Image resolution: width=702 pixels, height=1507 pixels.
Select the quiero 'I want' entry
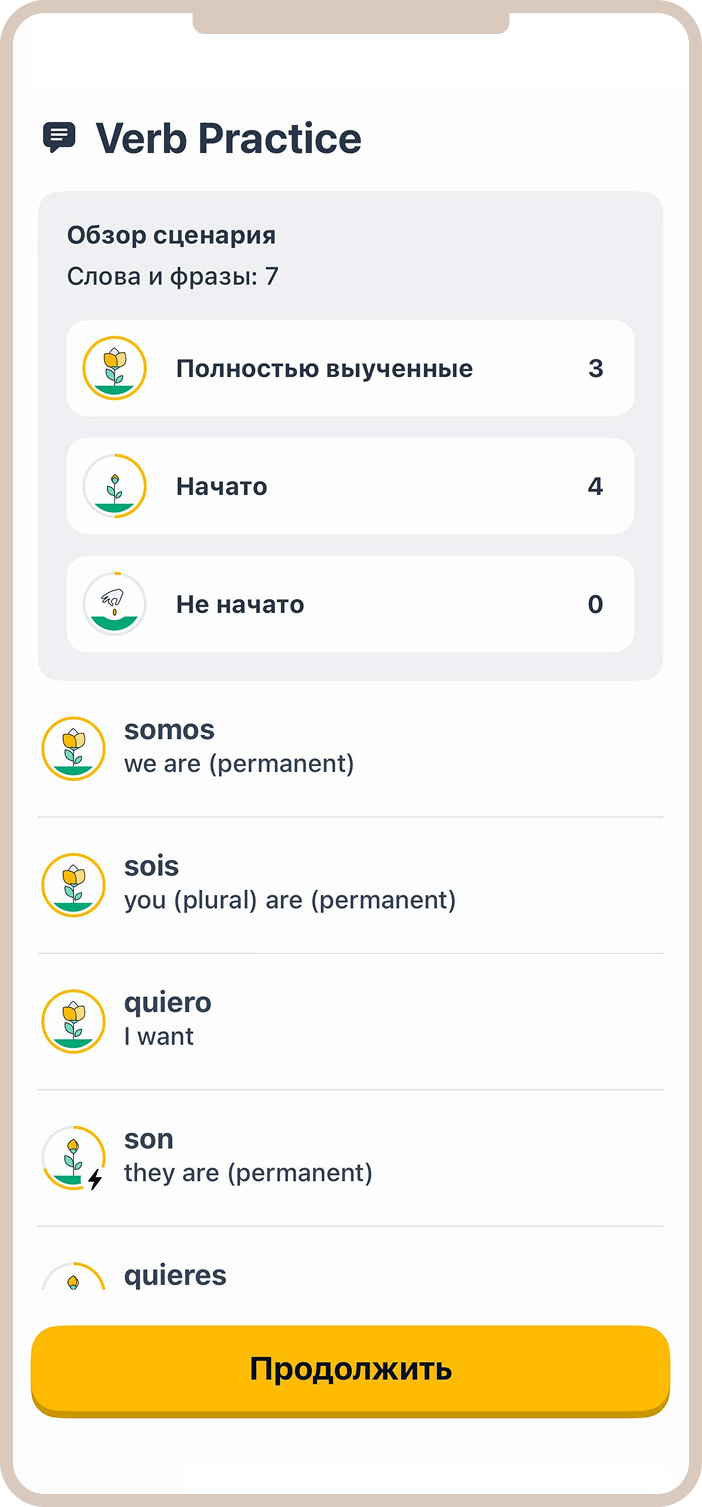click(350, 1021)
